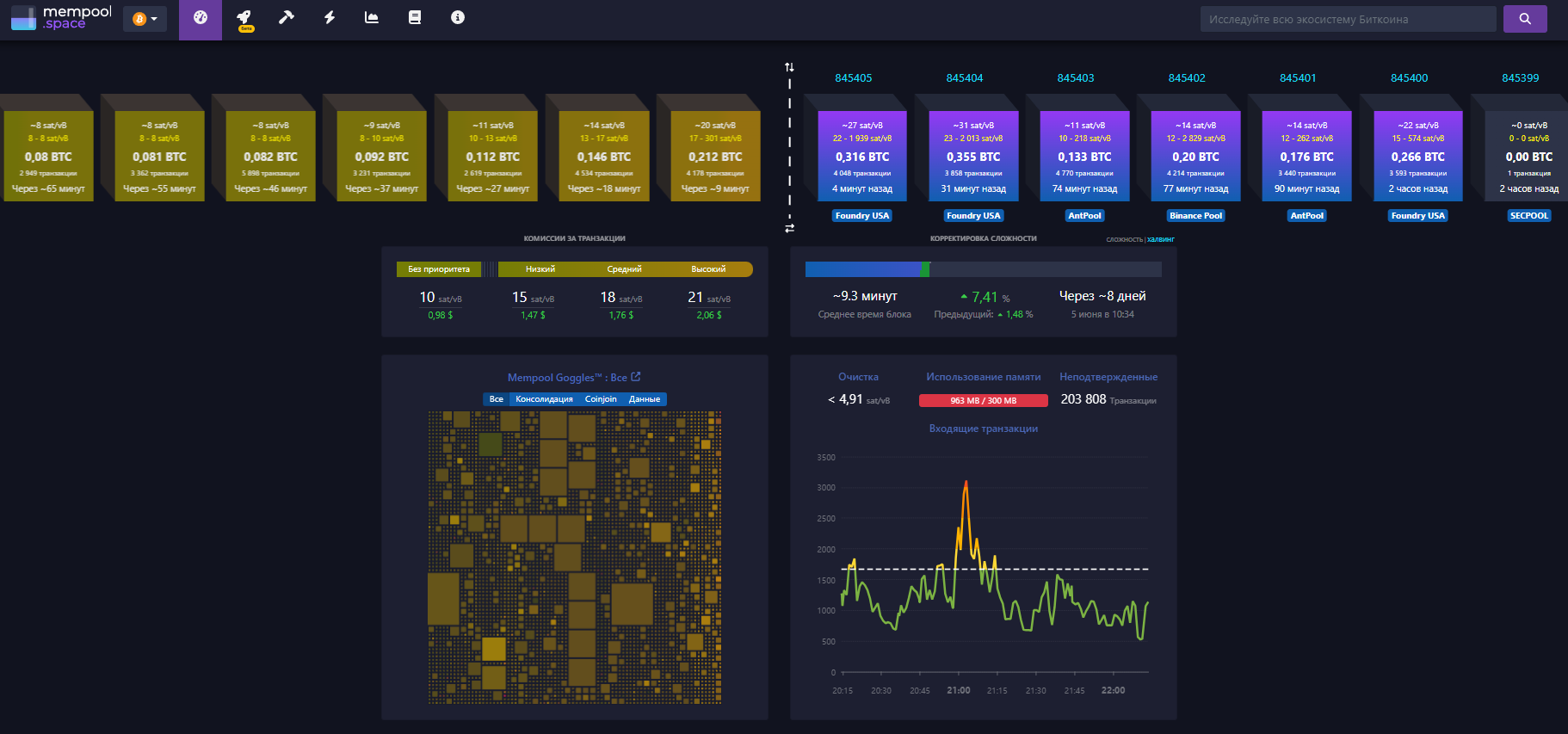Focus the Bitcoin ecosystem search field
Image resolution: width=1568 pixels, height=734 pixels.
[1348, 19]
